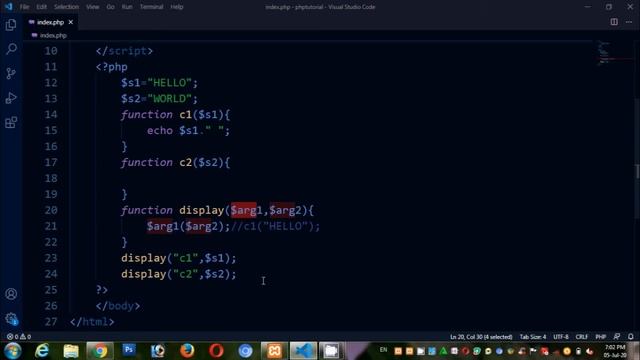
Task: Click the notifications bell icon
Action: coord(631,337)
